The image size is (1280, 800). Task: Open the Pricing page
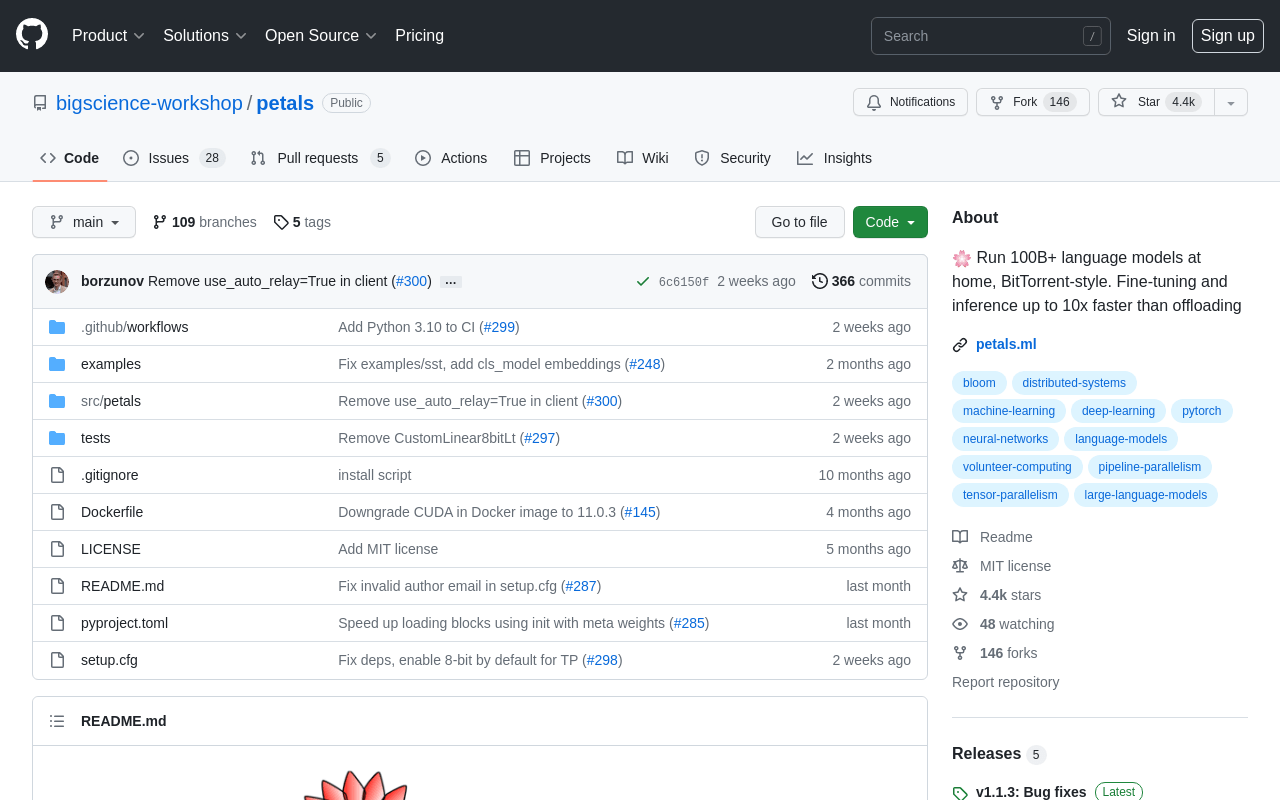[x=419, y=36]
